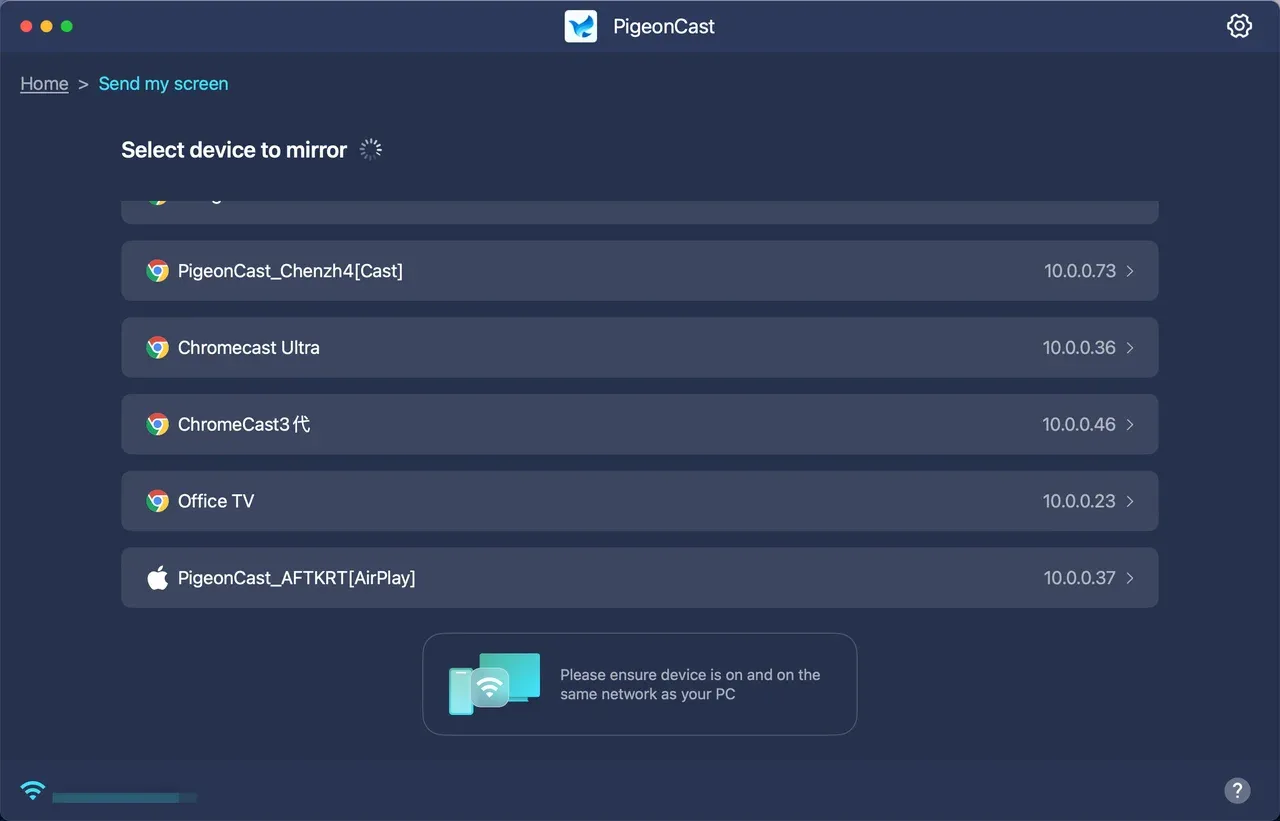Choose ChromeCast3代 from the device list
This screenshot has height=821, width=1280.
click(640, 424)
